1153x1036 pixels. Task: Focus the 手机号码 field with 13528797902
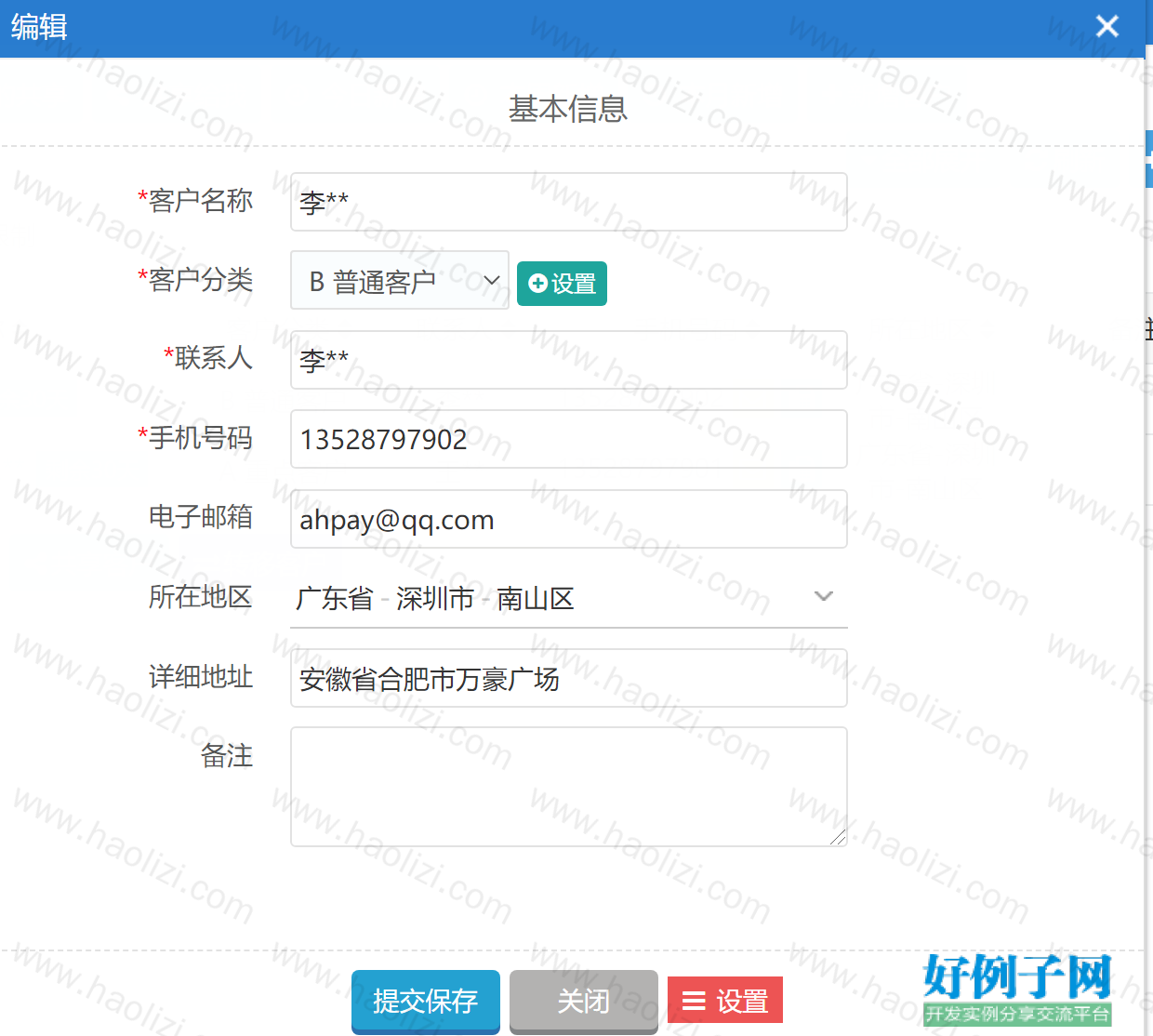568,439
